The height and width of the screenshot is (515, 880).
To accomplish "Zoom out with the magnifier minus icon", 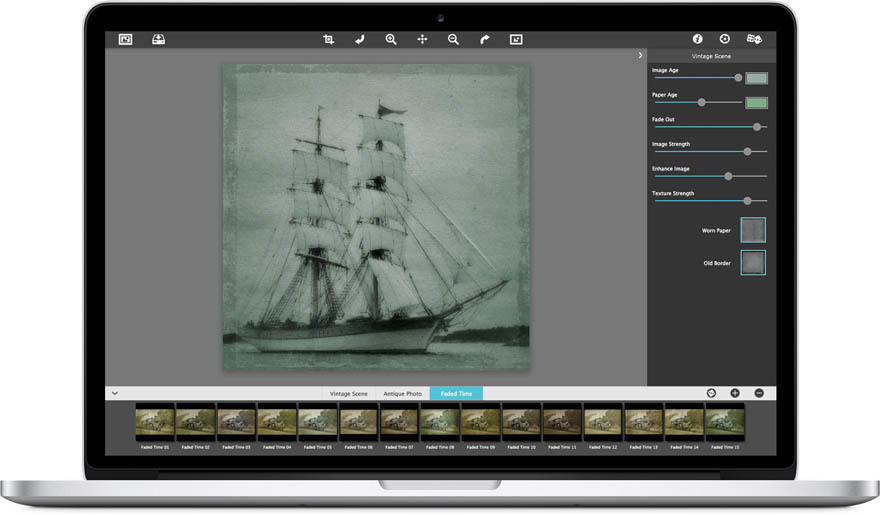I will (453, 39).
